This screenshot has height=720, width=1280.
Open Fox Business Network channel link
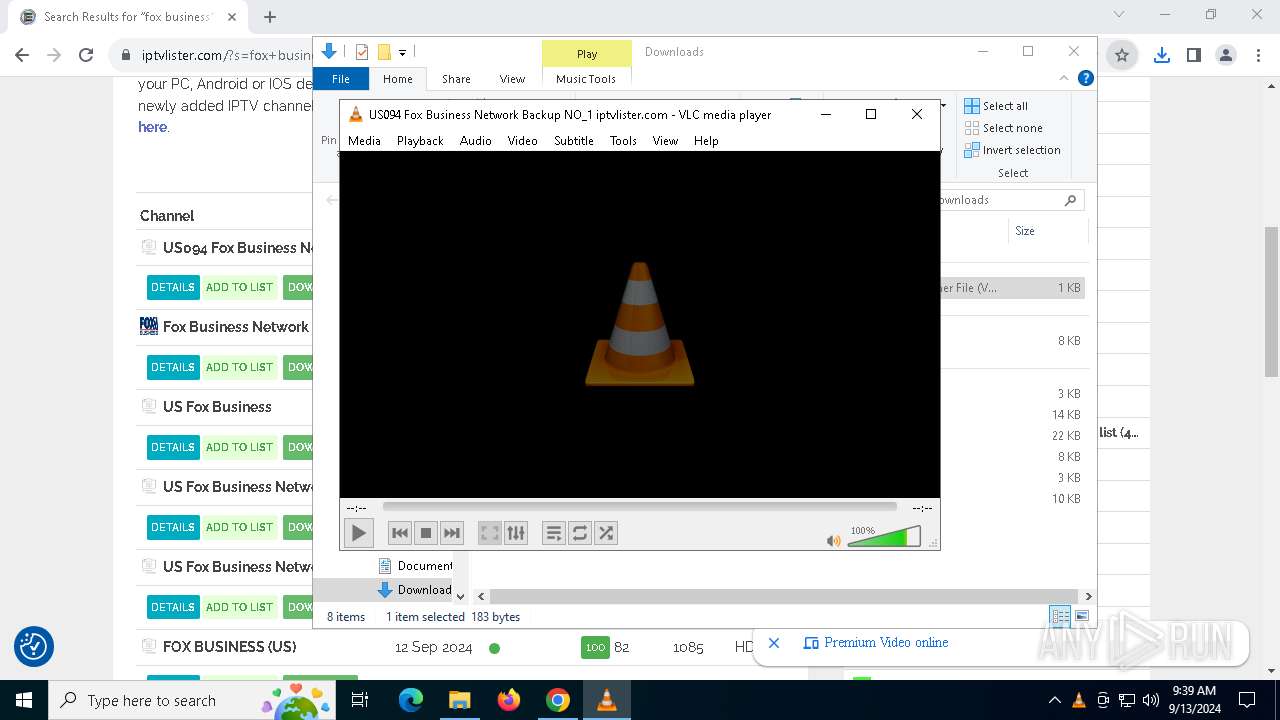tap(236, 327)
